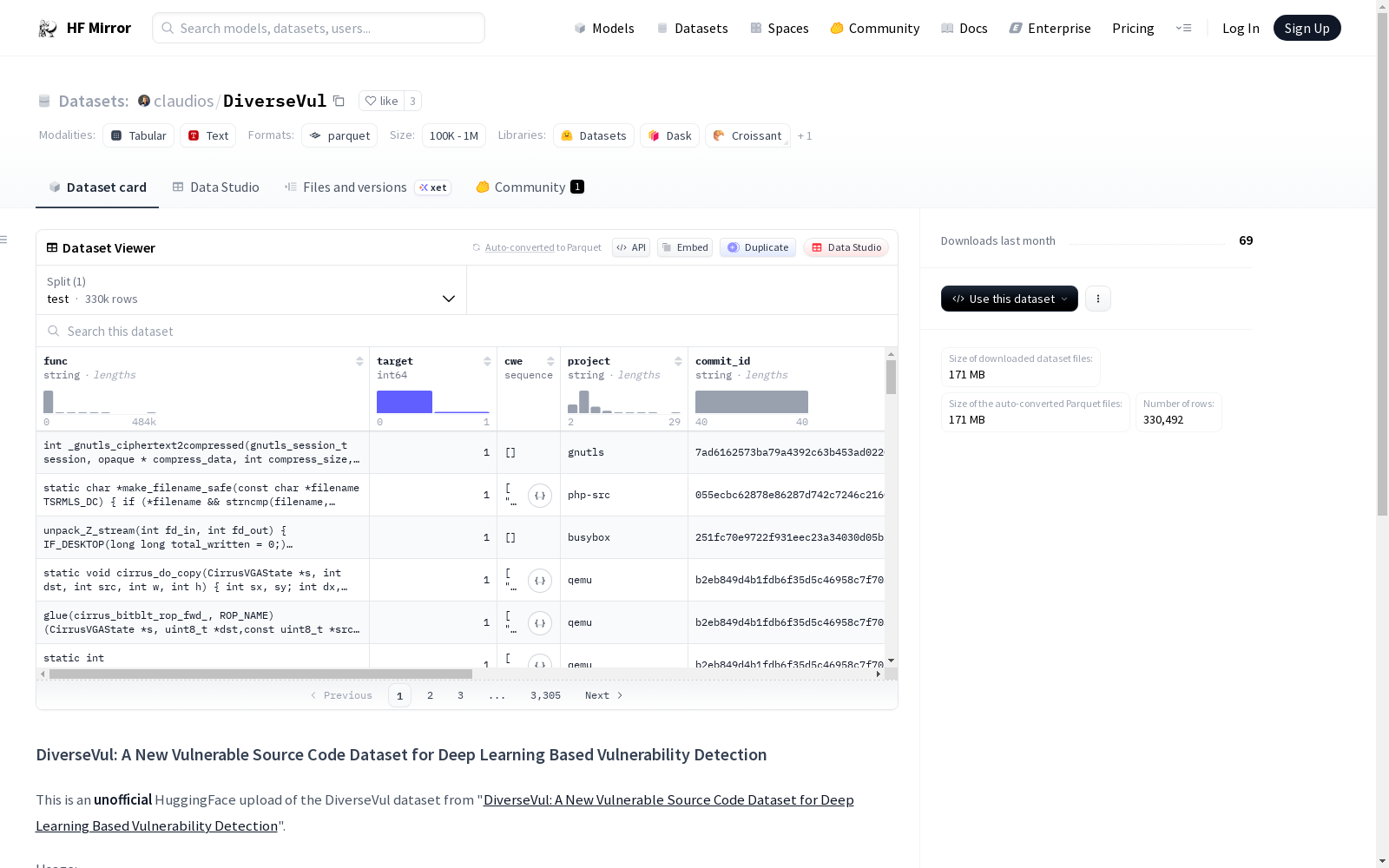Click the table vertical scrollbar thumb
The width and height of the screenshot is (1389, 868).
click(x=891, y=378)
